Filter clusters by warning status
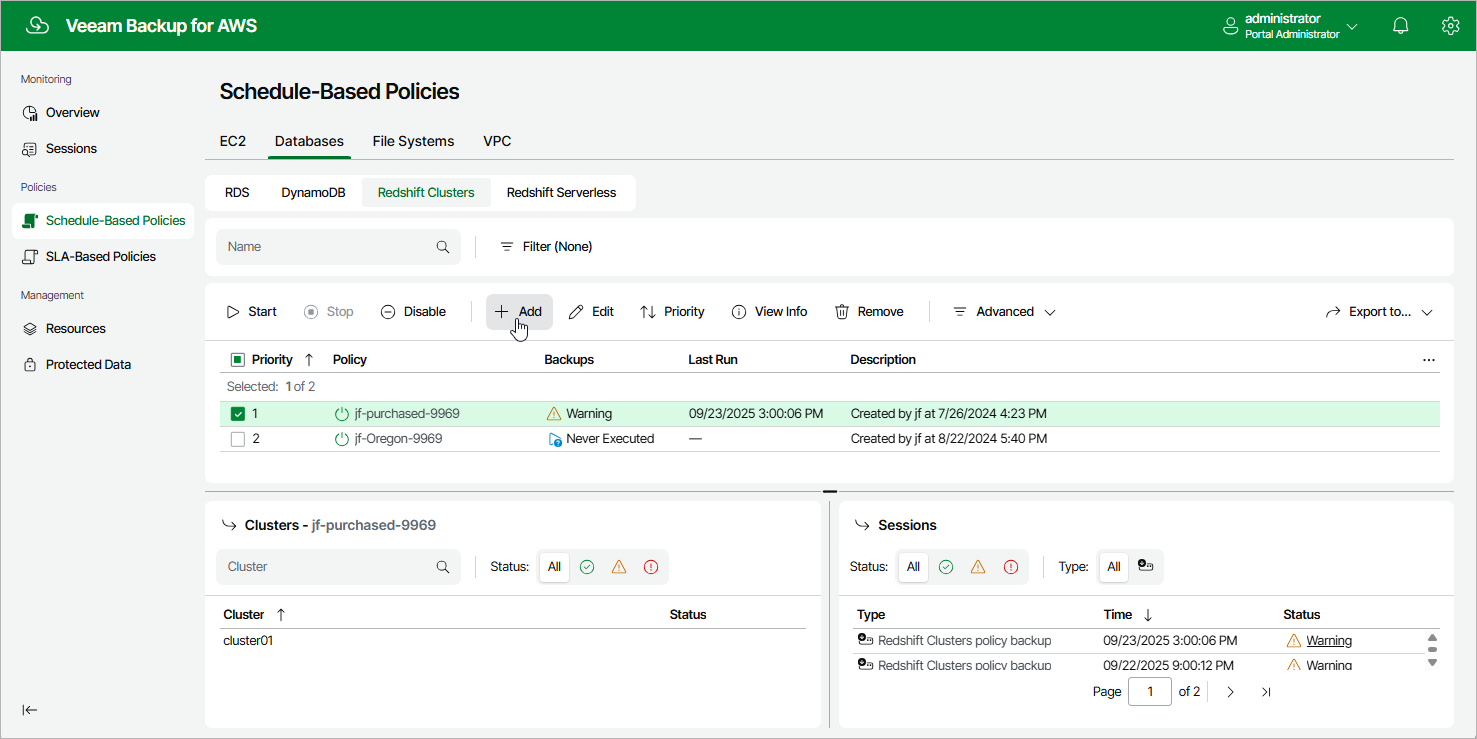The width and height of the screenshot is (1477, 739). 619,567
